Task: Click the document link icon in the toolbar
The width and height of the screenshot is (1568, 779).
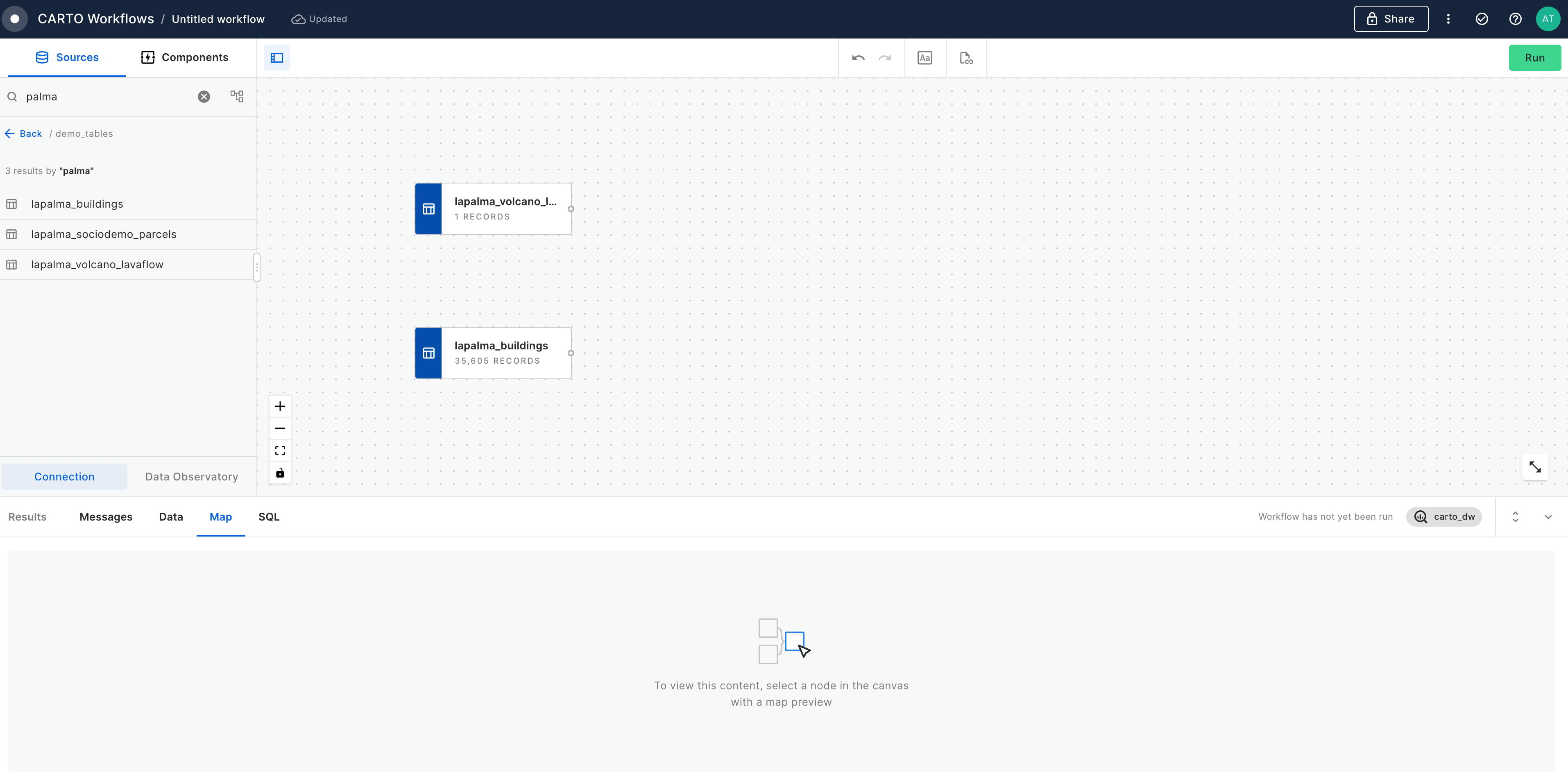Action: point(966,58)
